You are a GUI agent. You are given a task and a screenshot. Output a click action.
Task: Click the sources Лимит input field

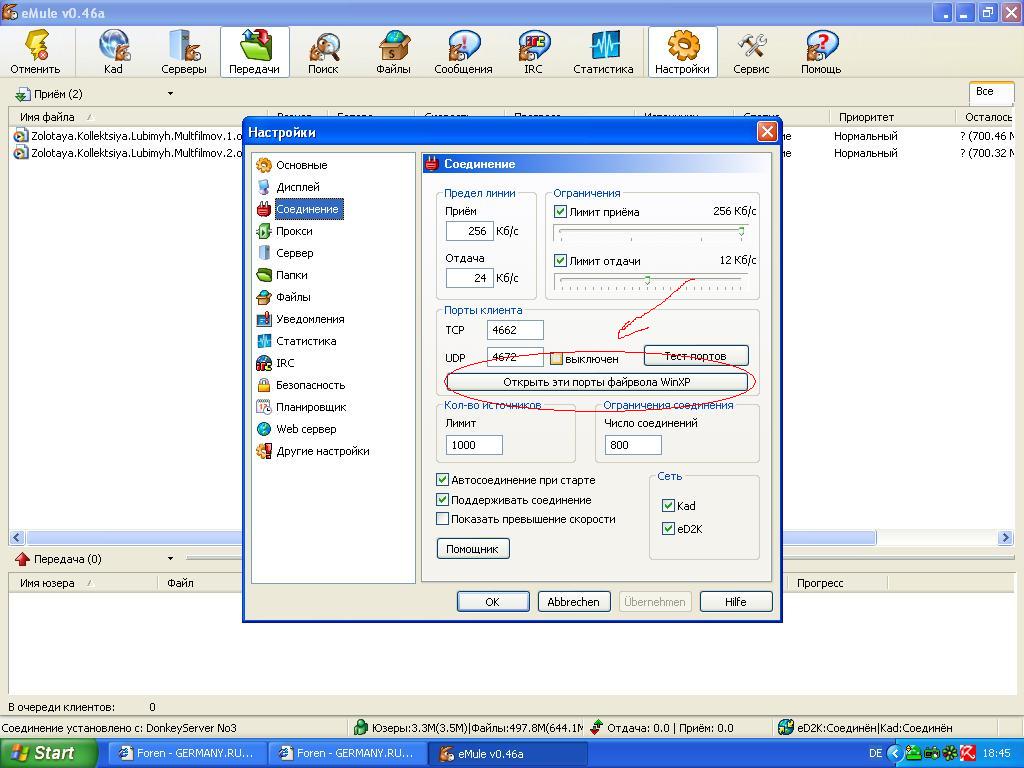tap(474, 445)
